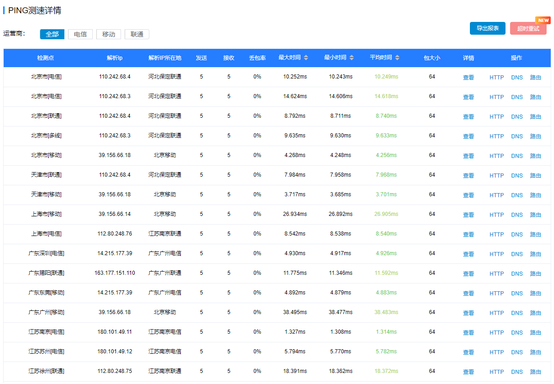Select IP cell 112.80.248.76

[x=115, y=234]
